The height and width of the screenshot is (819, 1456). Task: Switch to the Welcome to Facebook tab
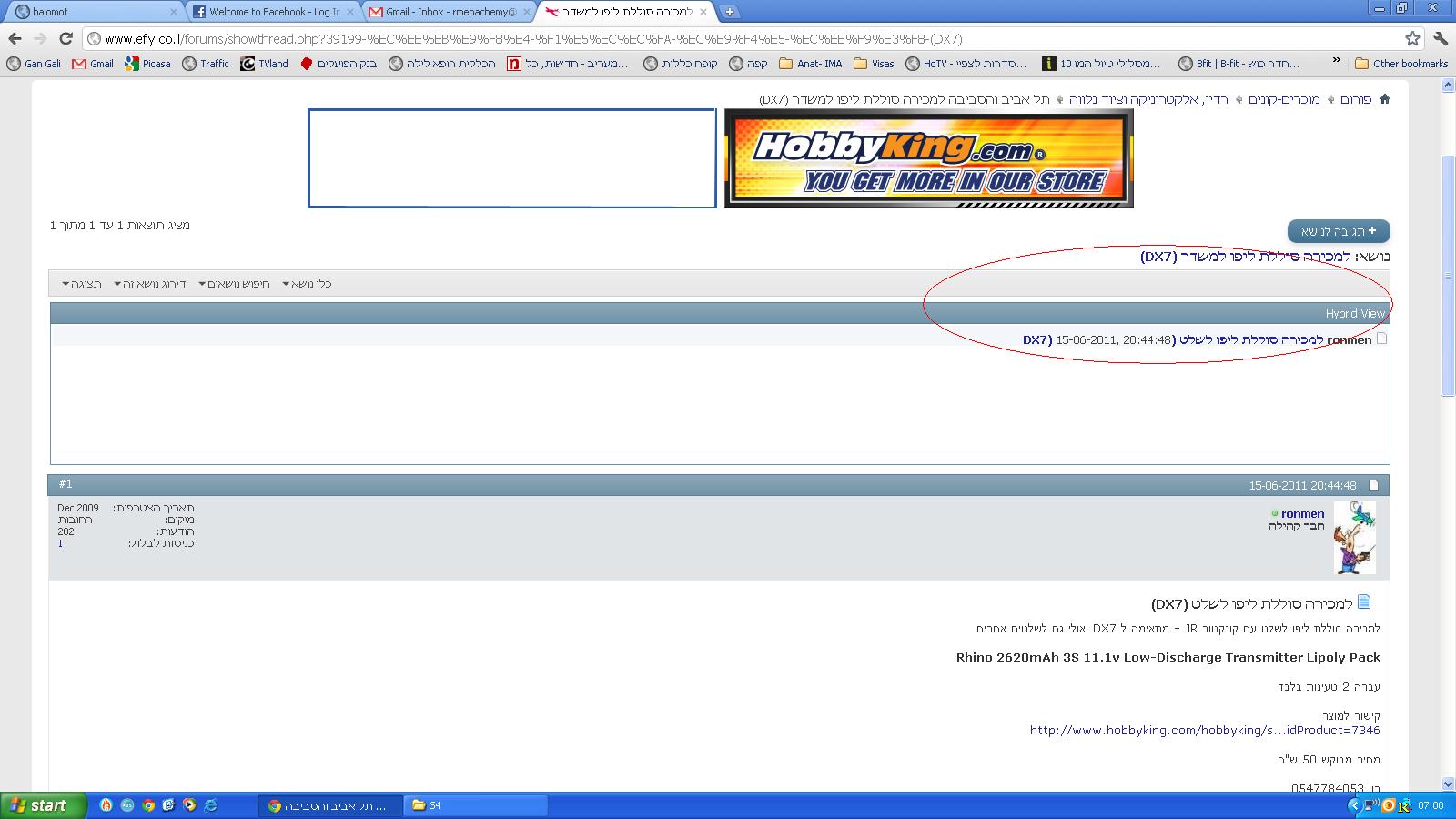coord(273,12)
